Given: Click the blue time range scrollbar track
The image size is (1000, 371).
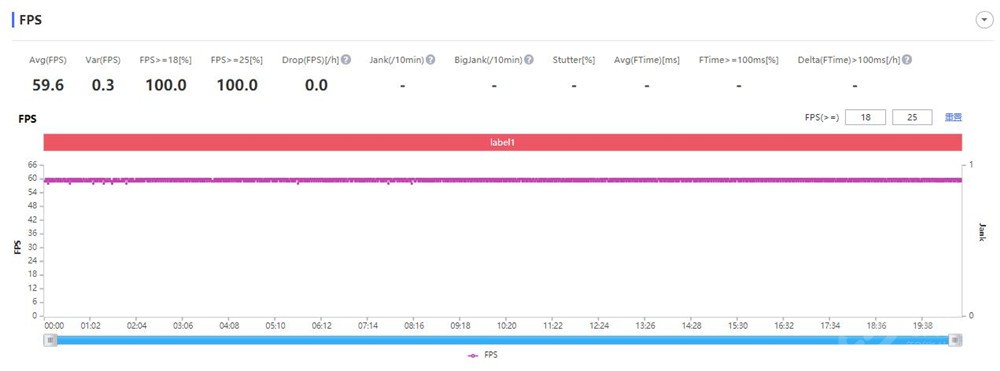Looking at the screenshot, I should click(x=503, y=340).
